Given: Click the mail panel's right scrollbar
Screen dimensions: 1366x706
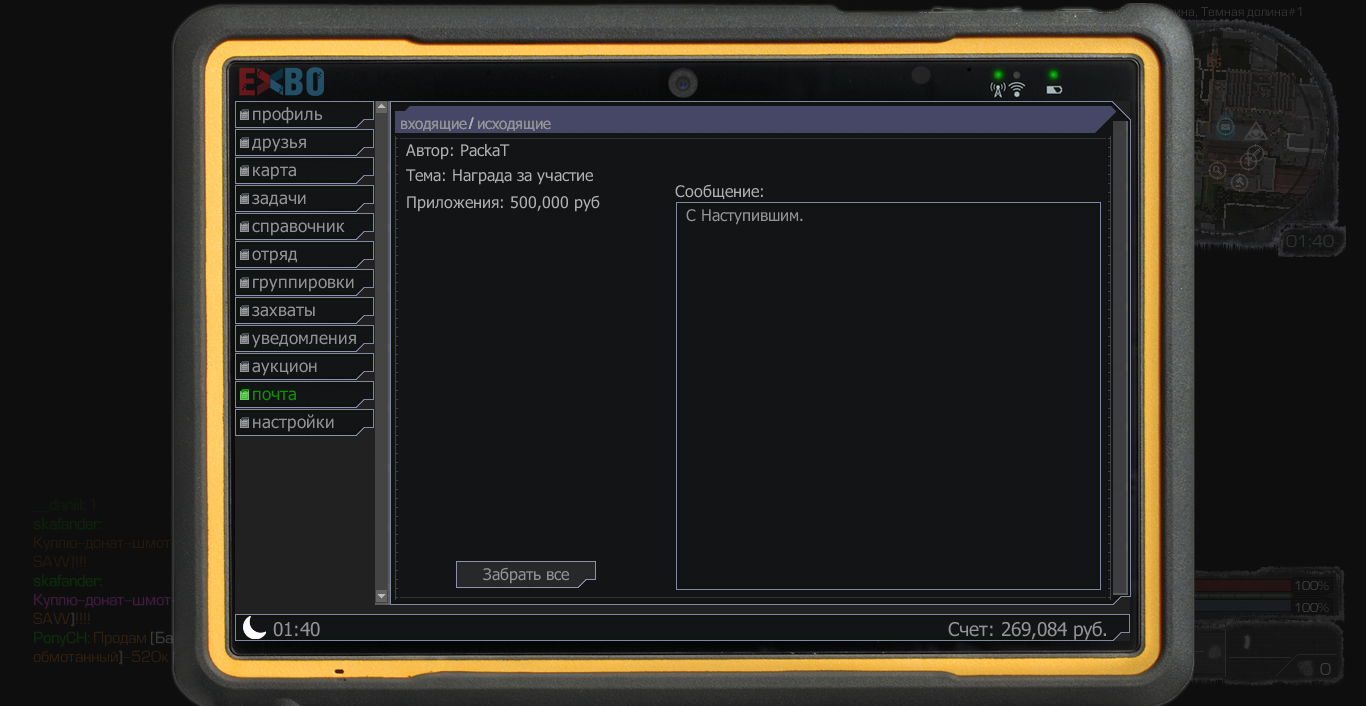Looking at the screenshot, I should [1120, 359].
